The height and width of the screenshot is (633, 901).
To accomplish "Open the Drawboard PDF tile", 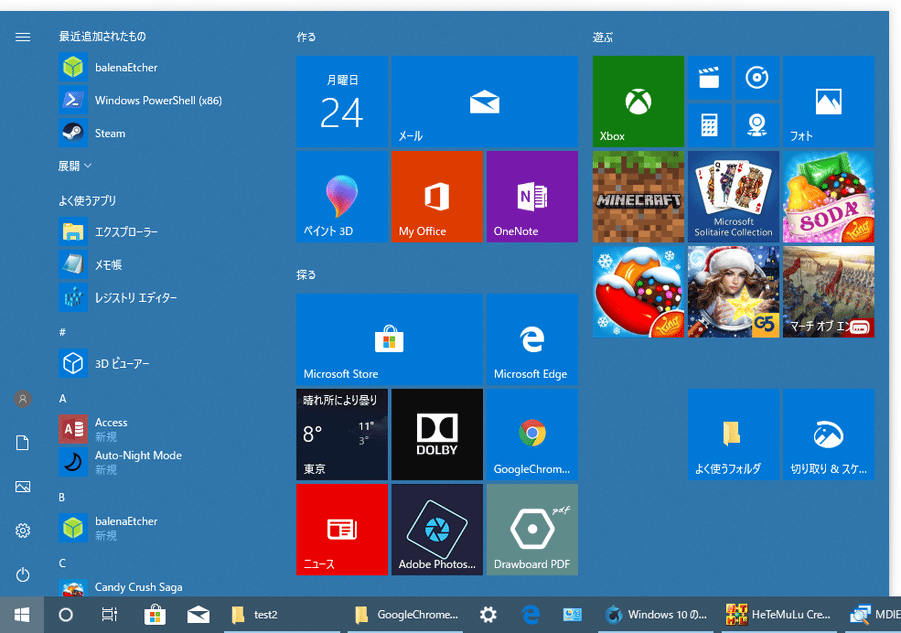I will pos(532,530).
